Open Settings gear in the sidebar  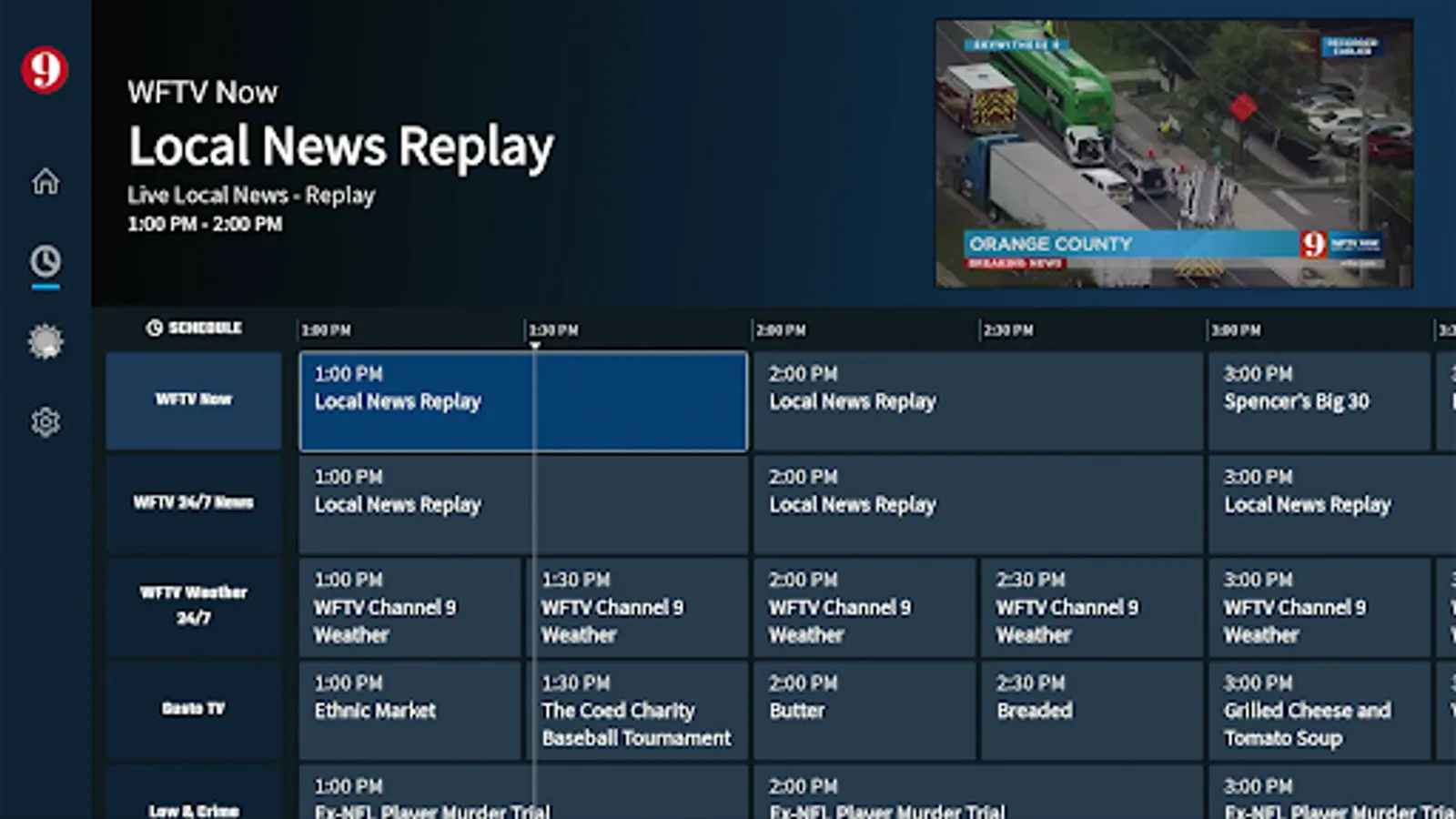coord(45,422)
